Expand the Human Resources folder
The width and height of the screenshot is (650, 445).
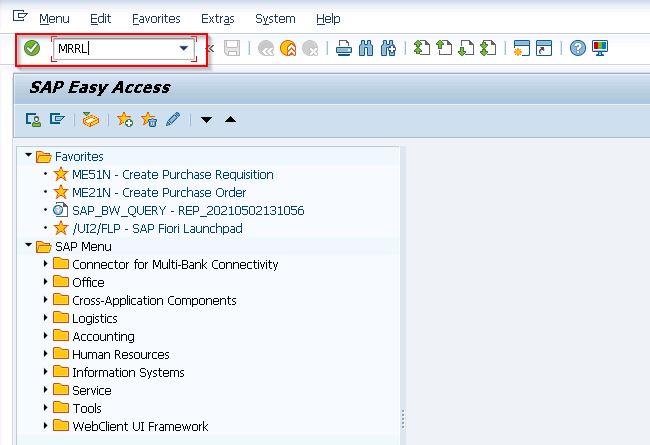tap(45, 353)
